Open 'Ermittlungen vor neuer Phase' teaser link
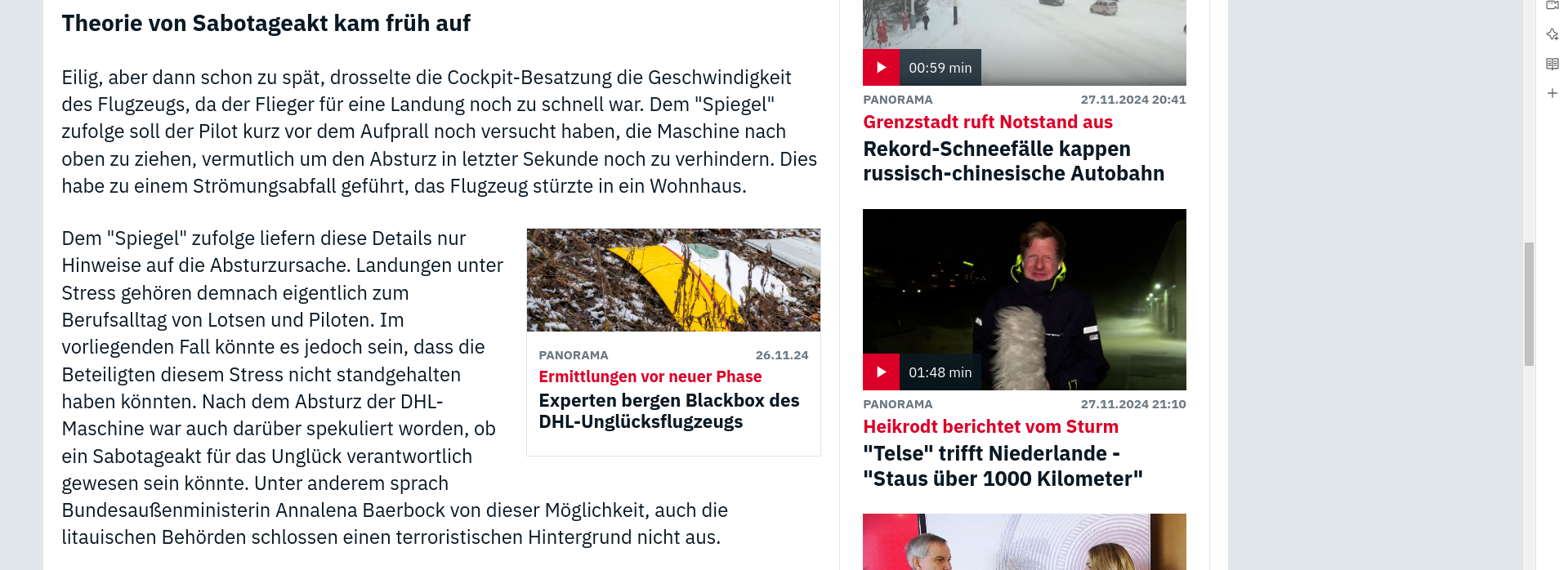Image resolution: width=1568 pixels, height=570 pixels. click(x=650, y=376)
